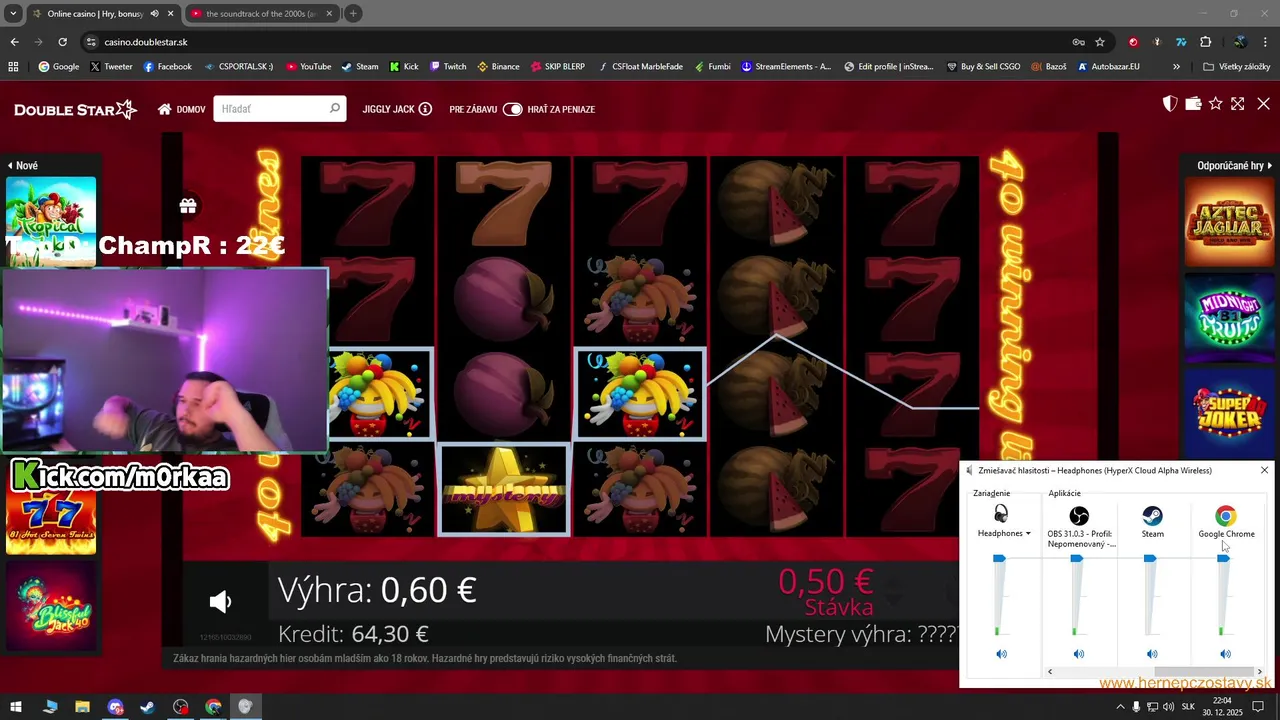Adjust the Google Chrome volume slider handle
1280x720 pixels.
click(1223, 558)
